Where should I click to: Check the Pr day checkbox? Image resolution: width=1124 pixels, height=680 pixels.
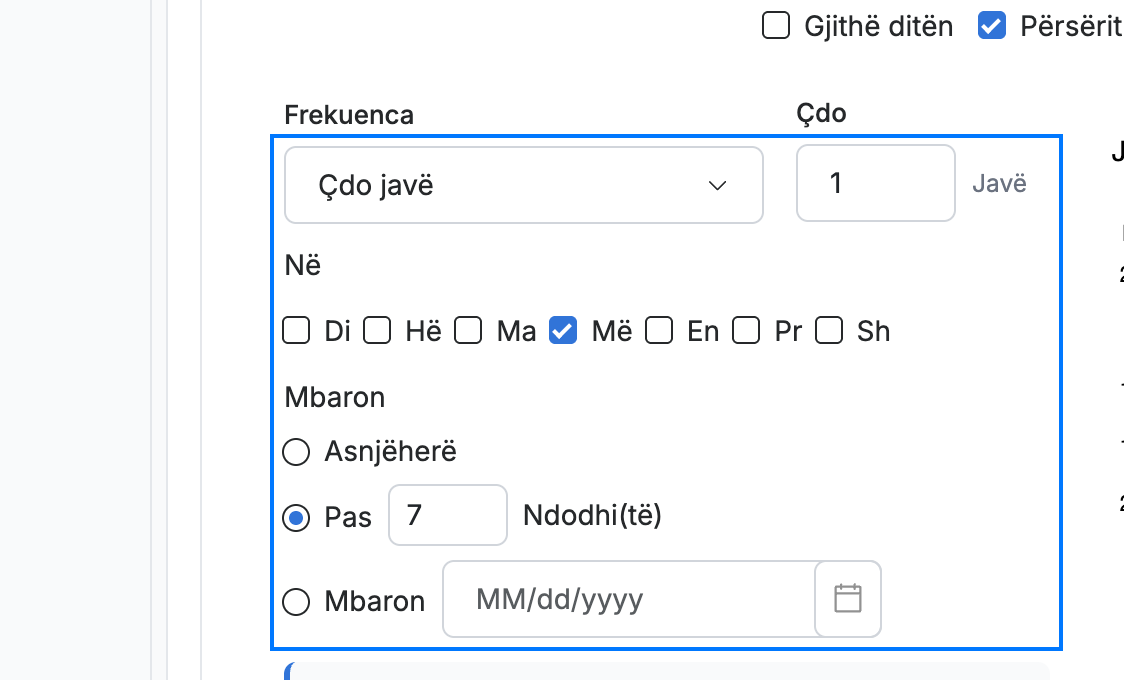coord(746,331)
